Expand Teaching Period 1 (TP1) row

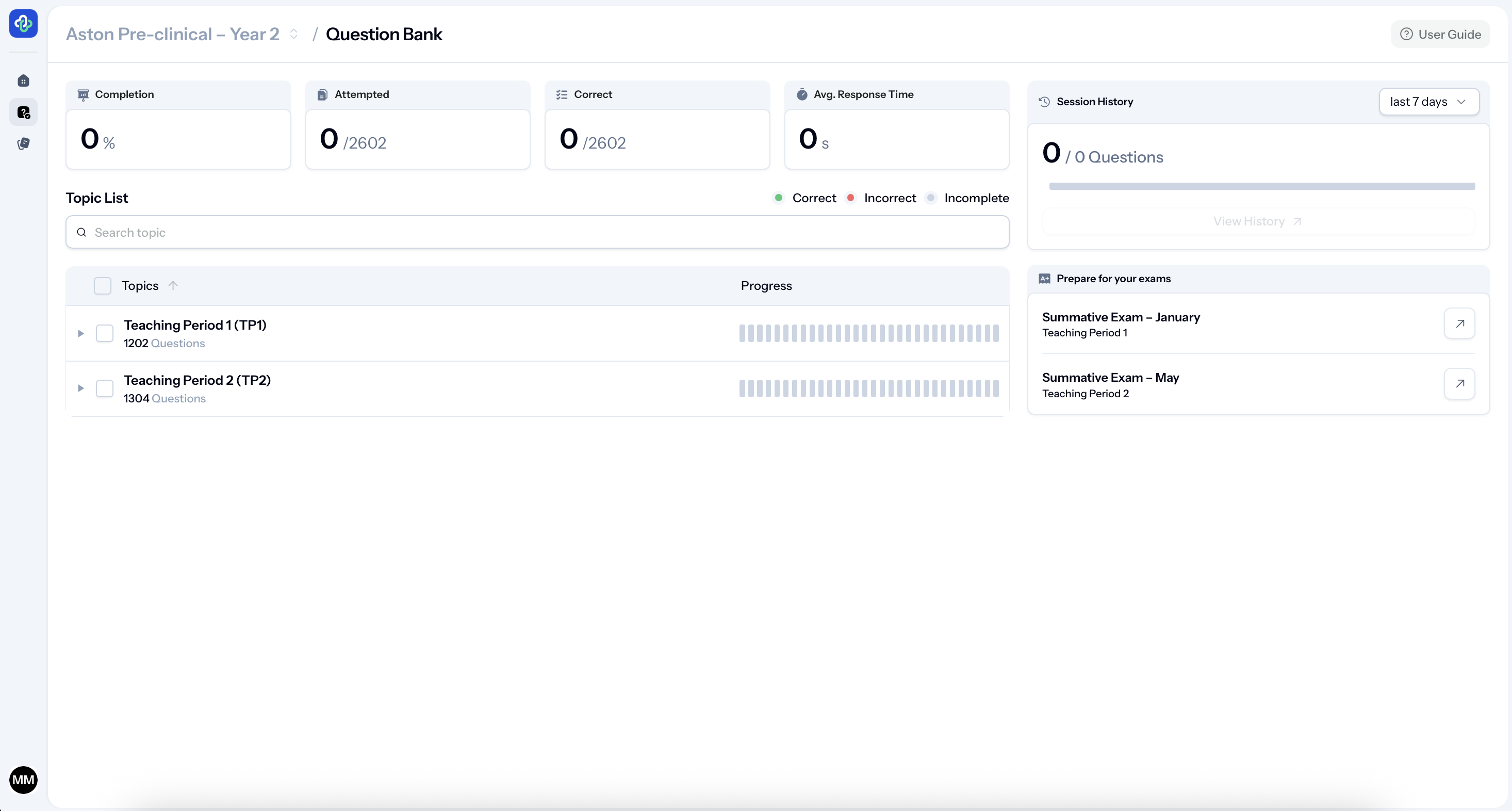tap(81, 333)
